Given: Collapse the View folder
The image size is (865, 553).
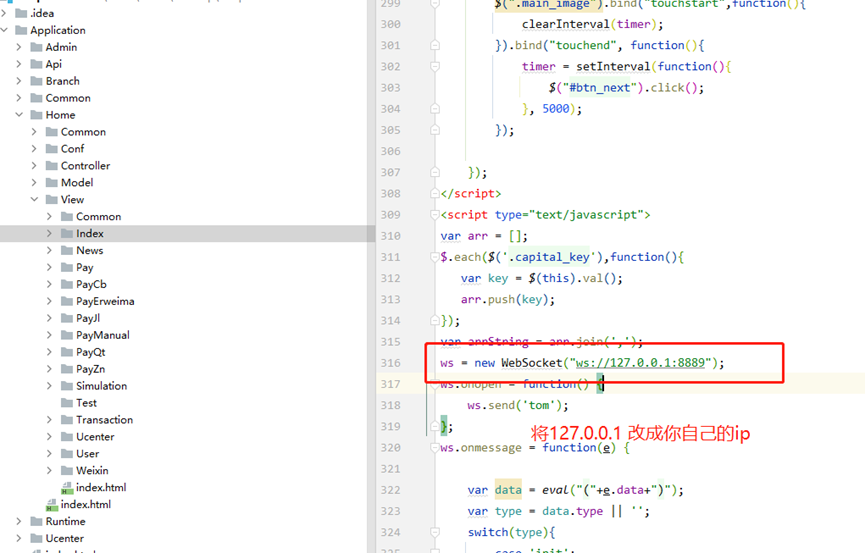Looking at the screenshot, I should tap(34, 199).
